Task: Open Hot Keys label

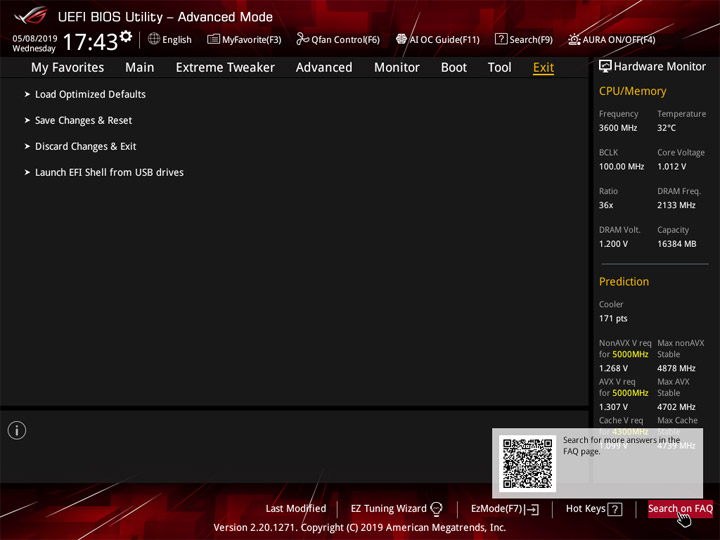Action: (585, 509)
